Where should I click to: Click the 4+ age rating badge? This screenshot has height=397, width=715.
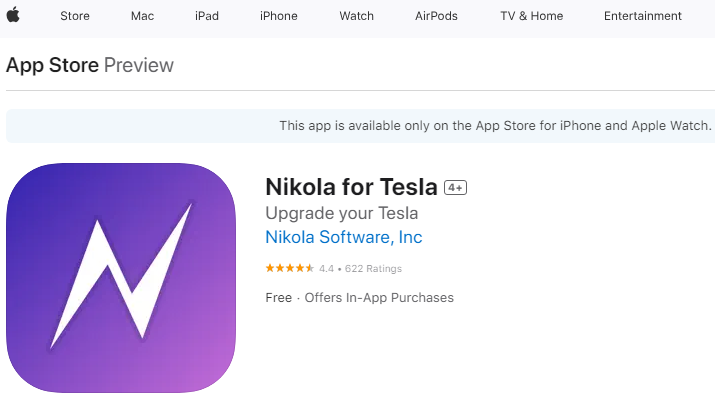tap(456, 188)
